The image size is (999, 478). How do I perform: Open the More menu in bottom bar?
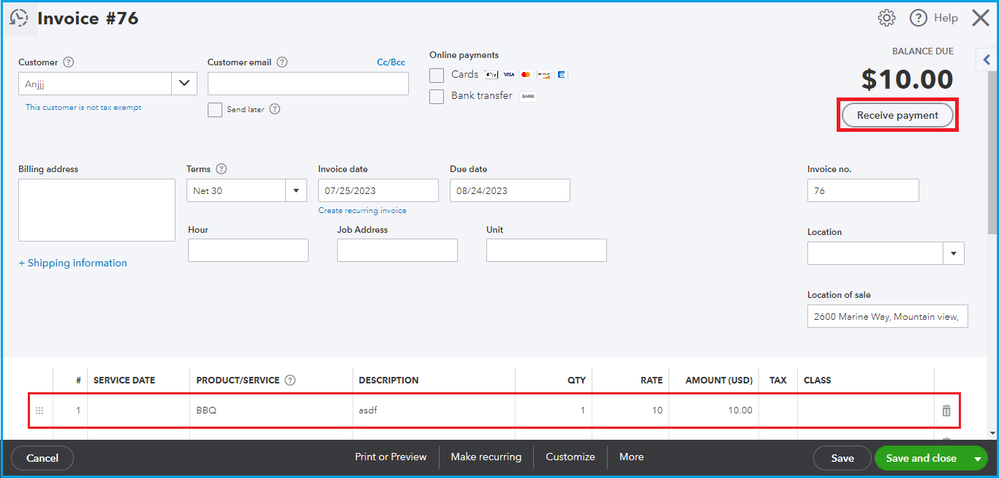(631, 457)
